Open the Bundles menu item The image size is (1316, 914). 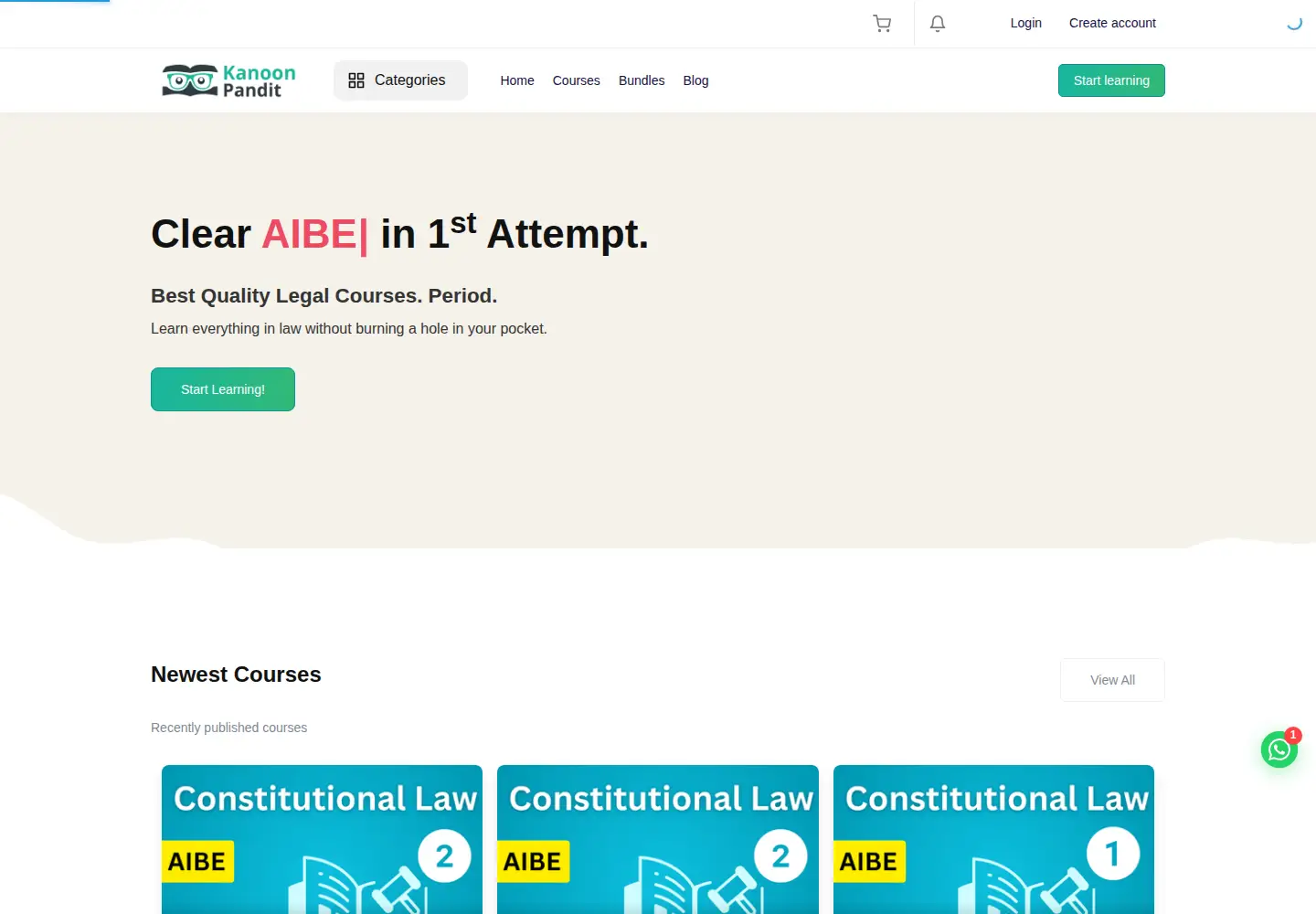click(642, 80)
